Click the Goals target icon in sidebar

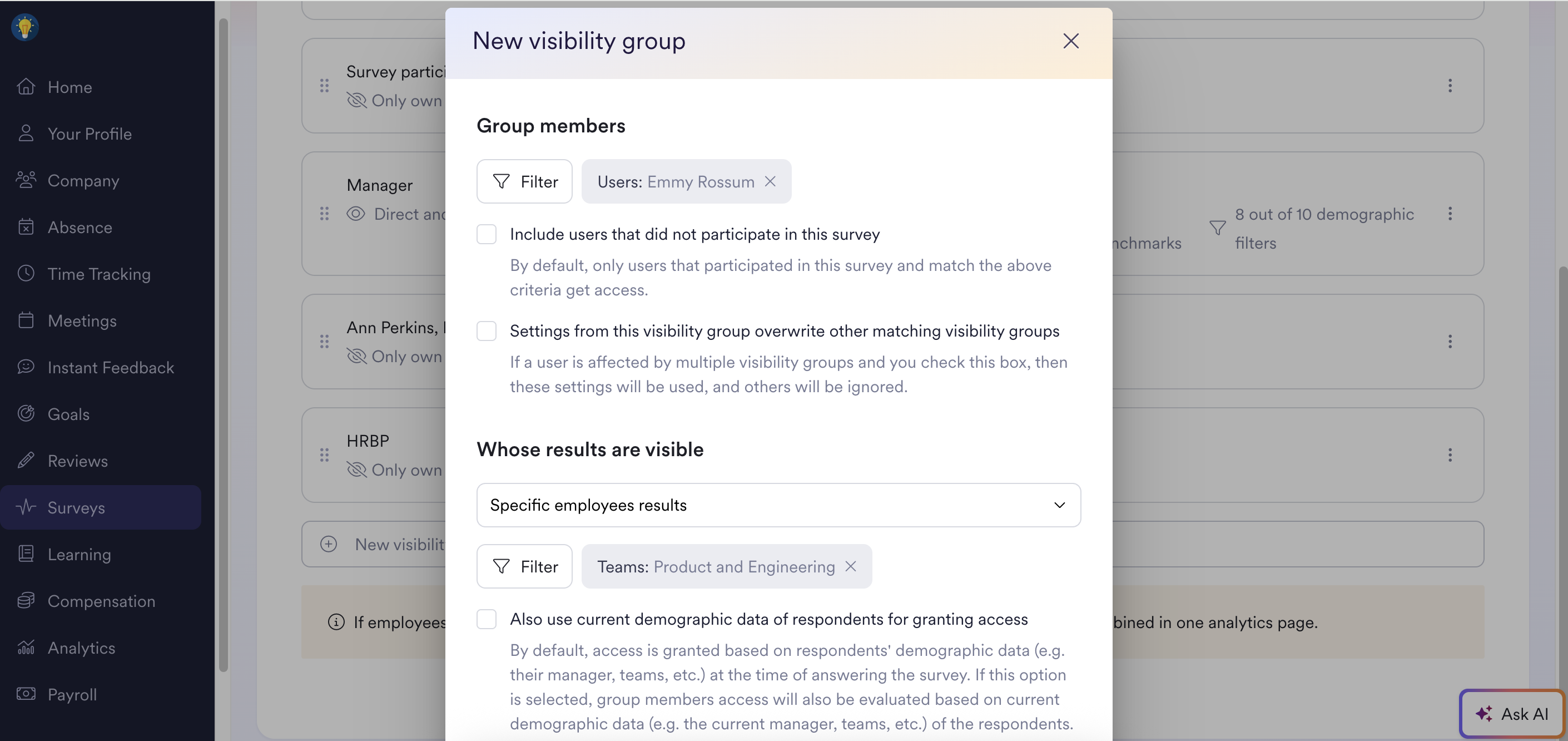coord(26,414)
